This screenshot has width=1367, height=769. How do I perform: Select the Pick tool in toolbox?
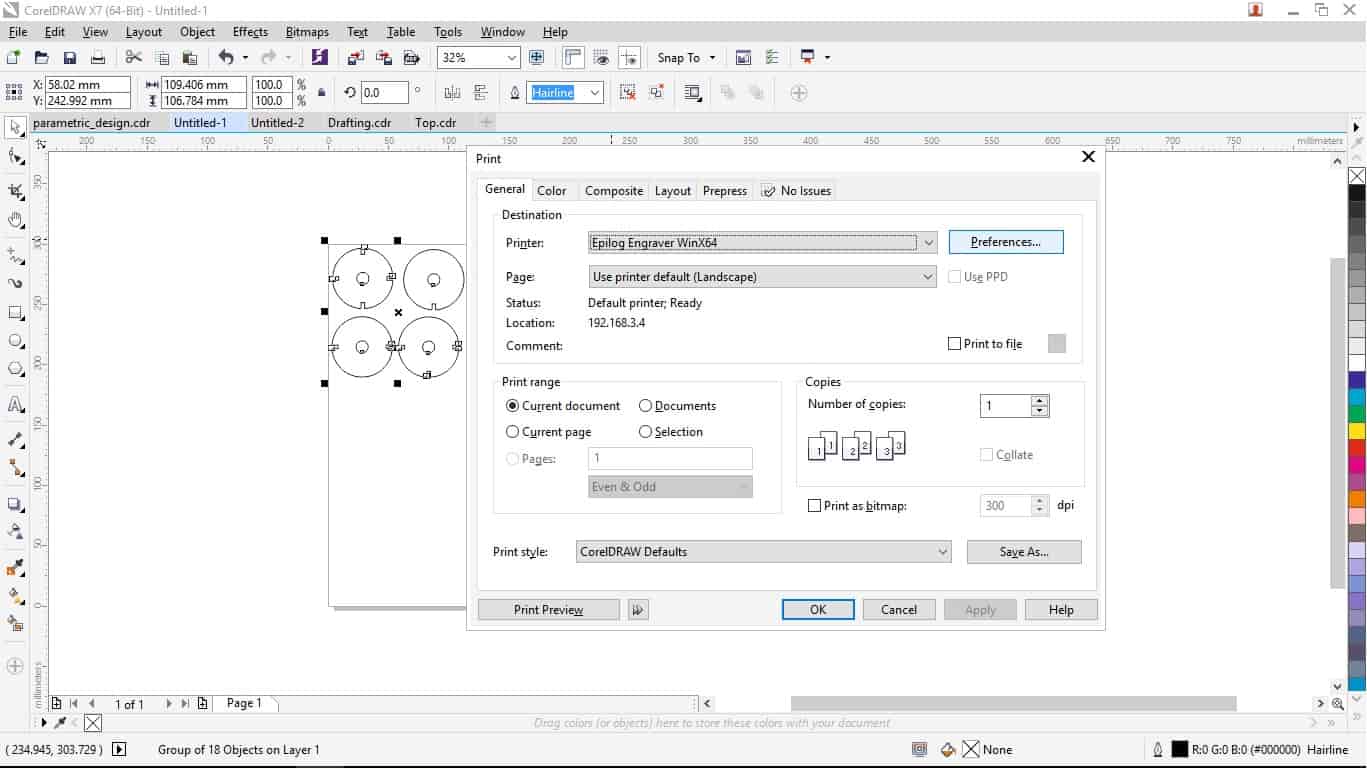click(x=15, y=127)
